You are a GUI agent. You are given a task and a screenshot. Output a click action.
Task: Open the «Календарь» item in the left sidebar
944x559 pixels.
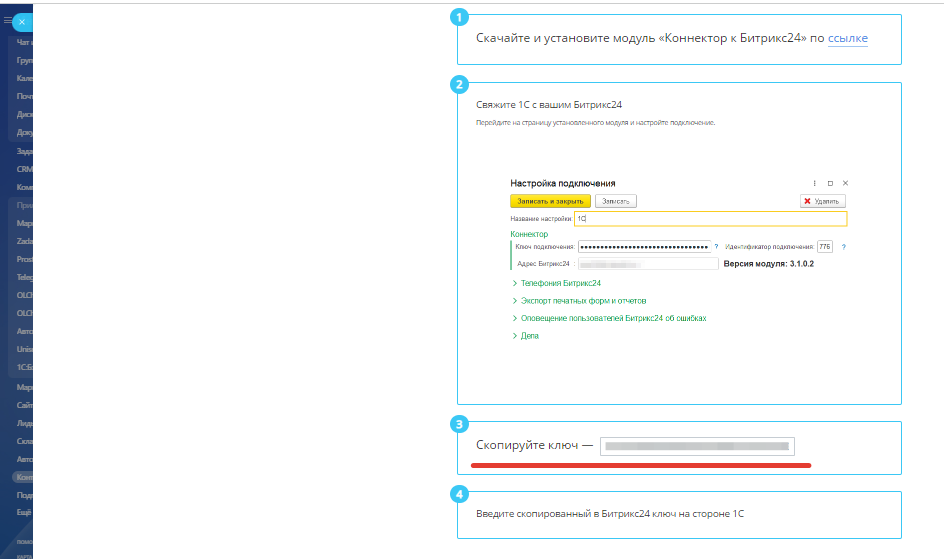pyautogui.click(x=24, y=78)
